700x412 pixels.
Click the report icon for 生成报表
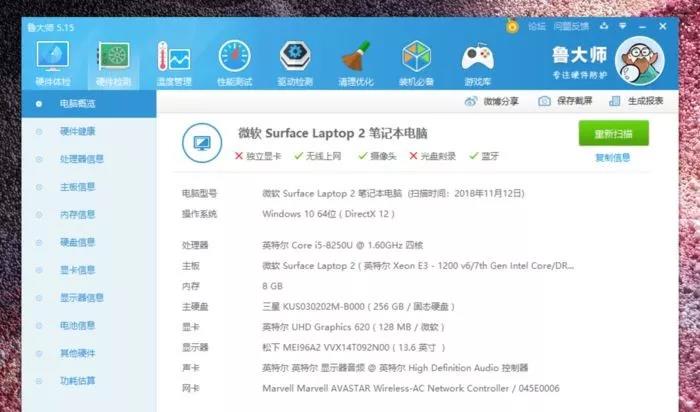[615, 101]
